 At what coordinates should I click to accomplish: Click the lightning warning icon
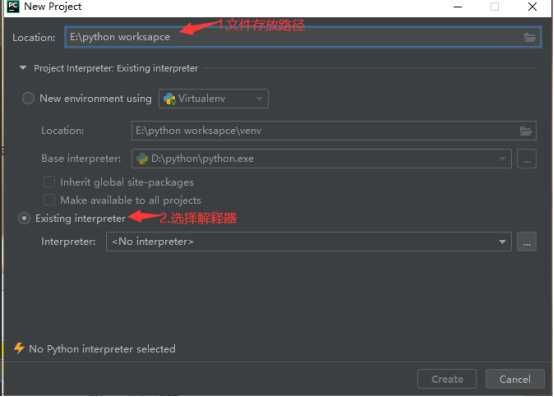[x=19, y=348]
